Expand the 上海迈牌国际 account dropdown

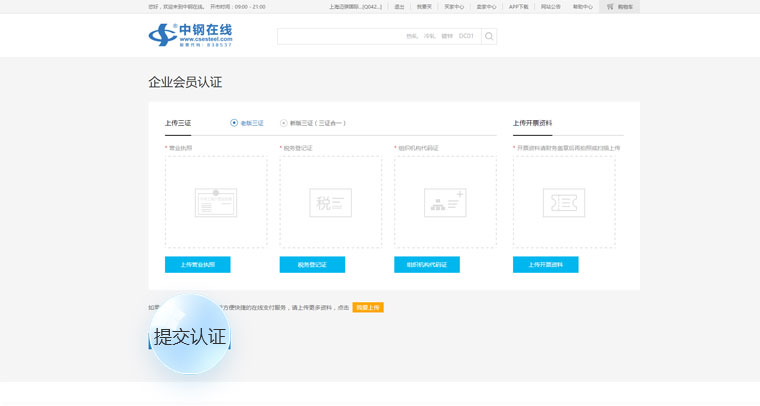pos(355,6)
